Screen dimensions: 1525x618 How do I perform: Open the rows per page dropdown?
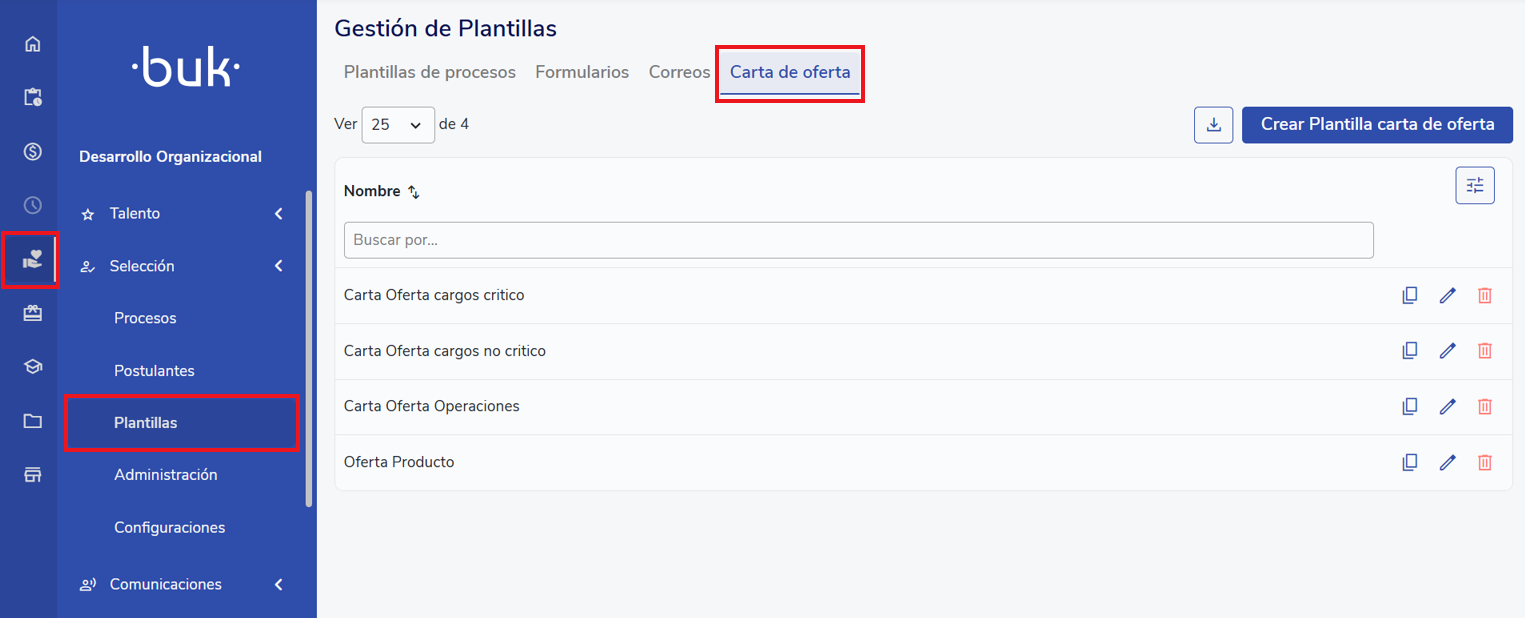pyautogui.click(x=397, y=125)
